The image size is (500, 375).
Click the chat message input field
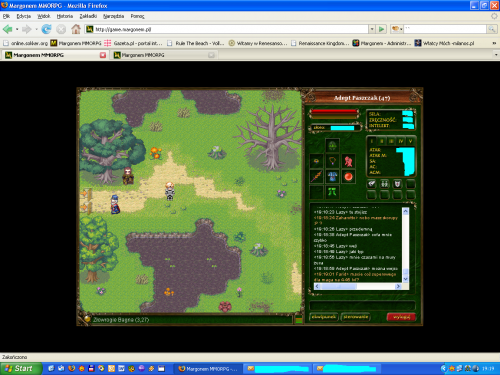tap(362, 305)
